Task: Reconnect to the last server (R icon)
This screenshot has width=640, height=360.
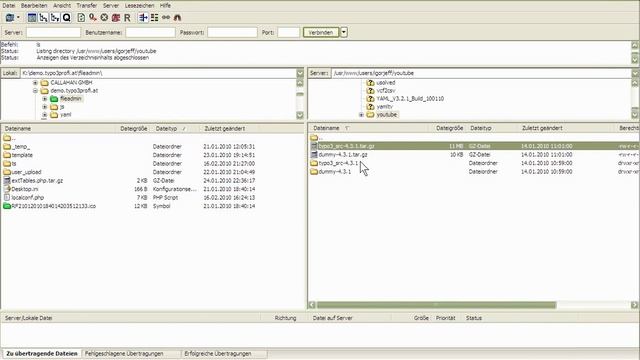Action: tap(127, 18)
